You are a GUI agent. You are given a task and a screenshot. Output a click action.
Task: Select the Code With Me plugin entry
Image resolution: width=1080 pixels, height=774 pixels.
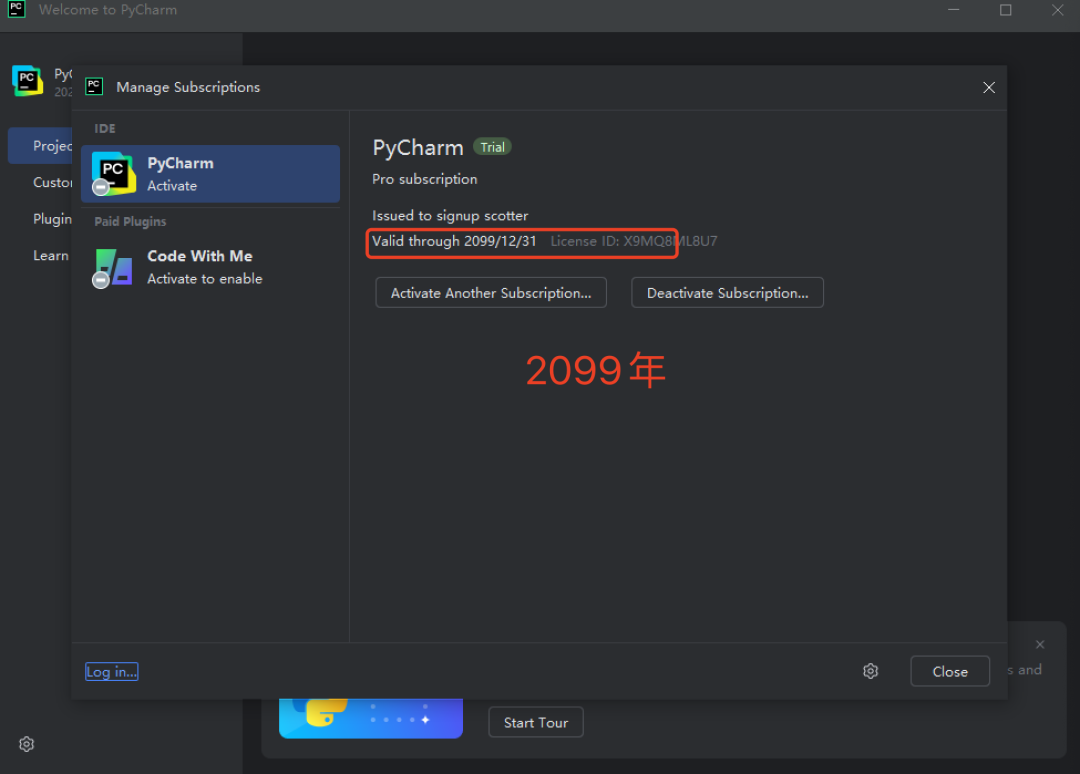[210, 267]
